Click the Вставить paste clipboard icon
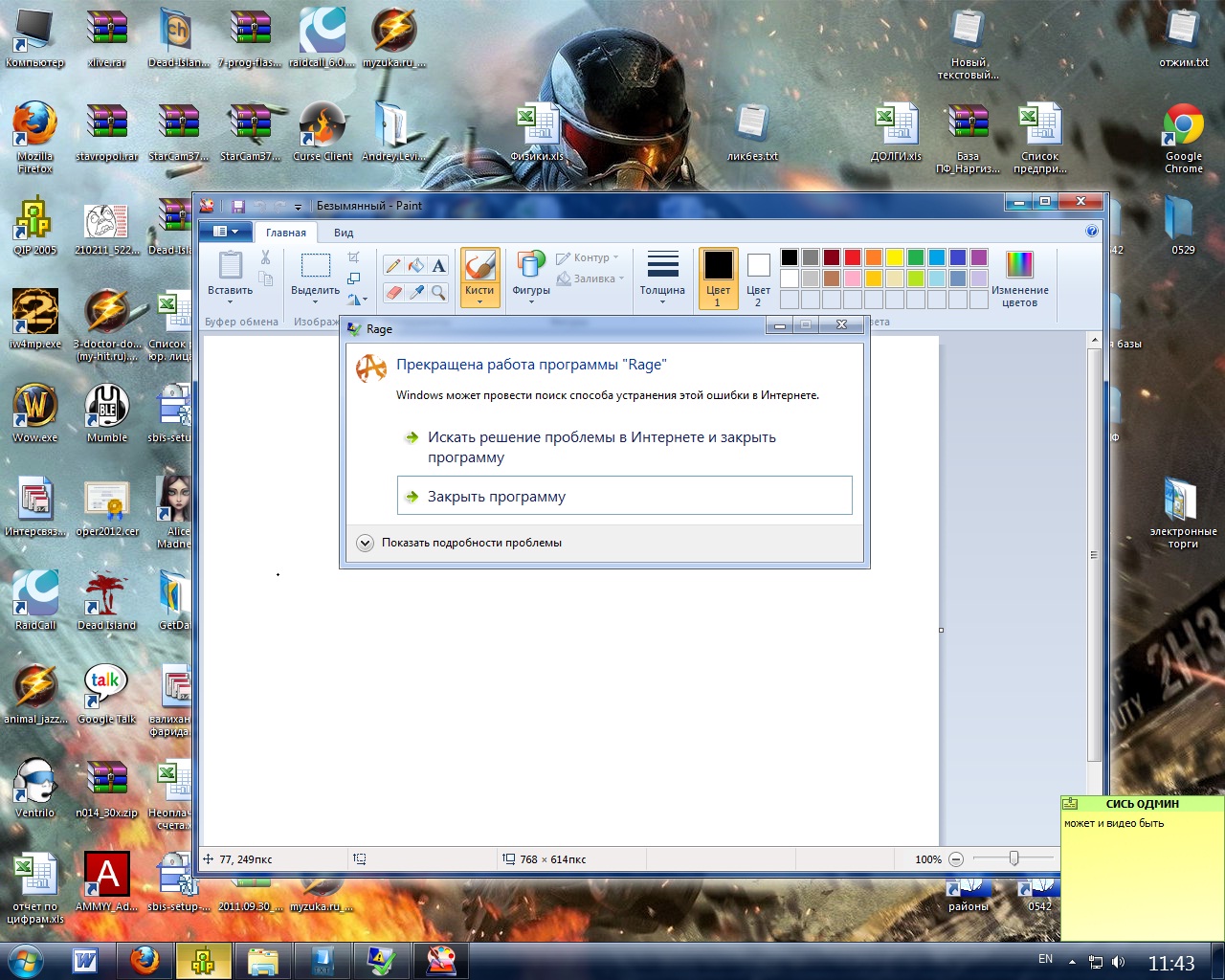 click(x=230, y=265)
